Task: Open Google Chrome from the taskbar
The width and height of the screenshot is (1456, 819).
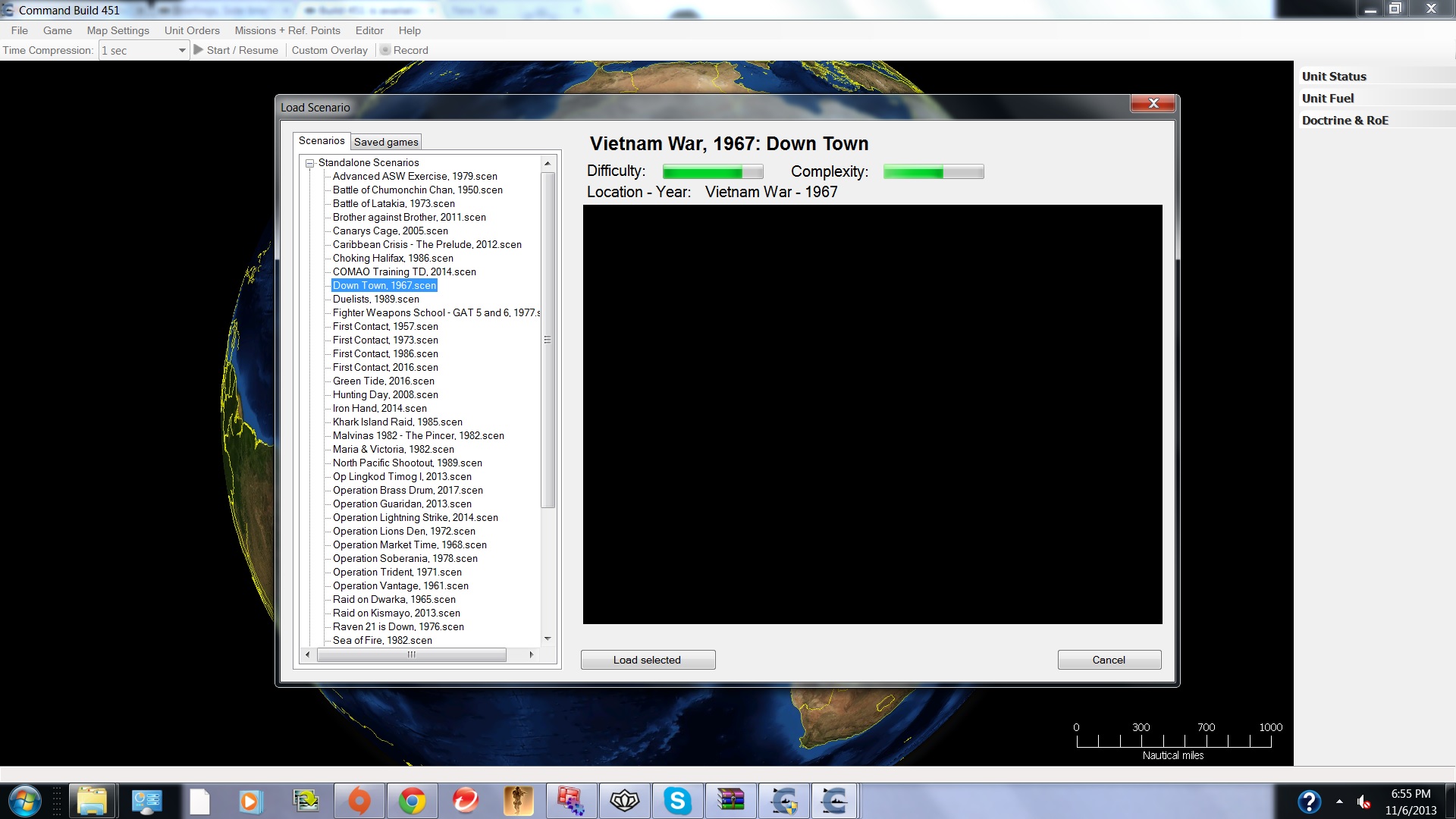Action: pos(412,801)
